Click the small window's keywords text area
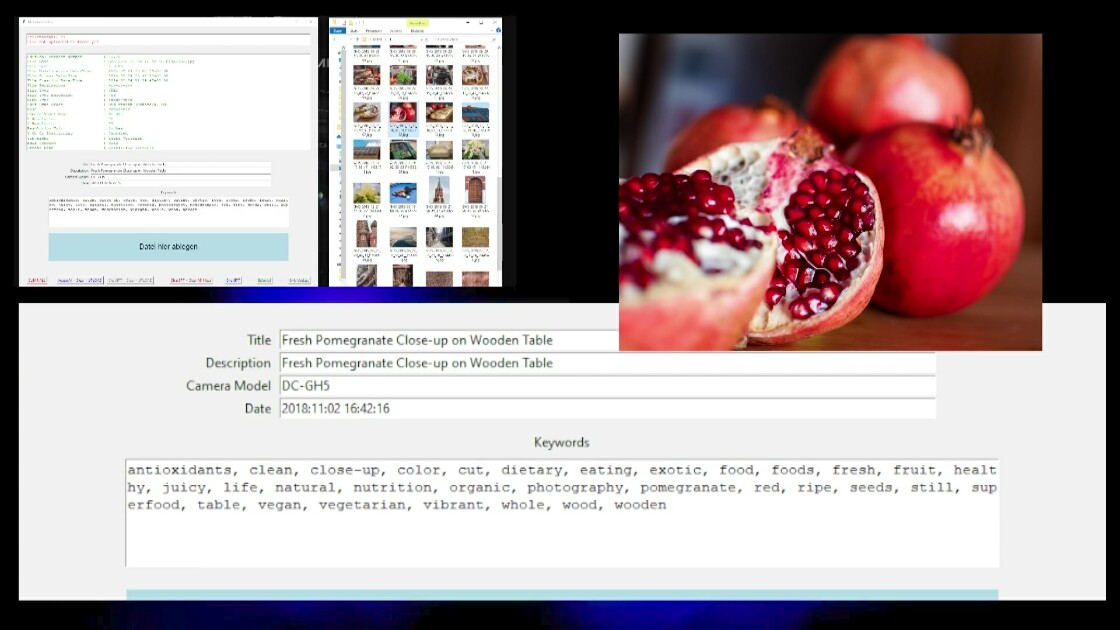Viewport: 1120px width, 630px height. pyautogui.click(x=169, y=211)
